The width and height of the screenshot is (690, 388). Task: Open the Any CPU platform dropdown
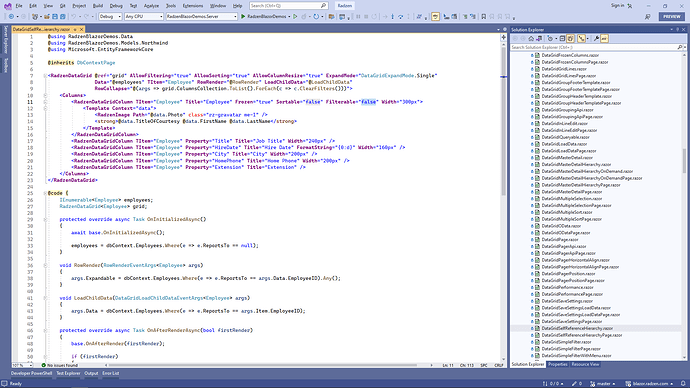[143, 16]
